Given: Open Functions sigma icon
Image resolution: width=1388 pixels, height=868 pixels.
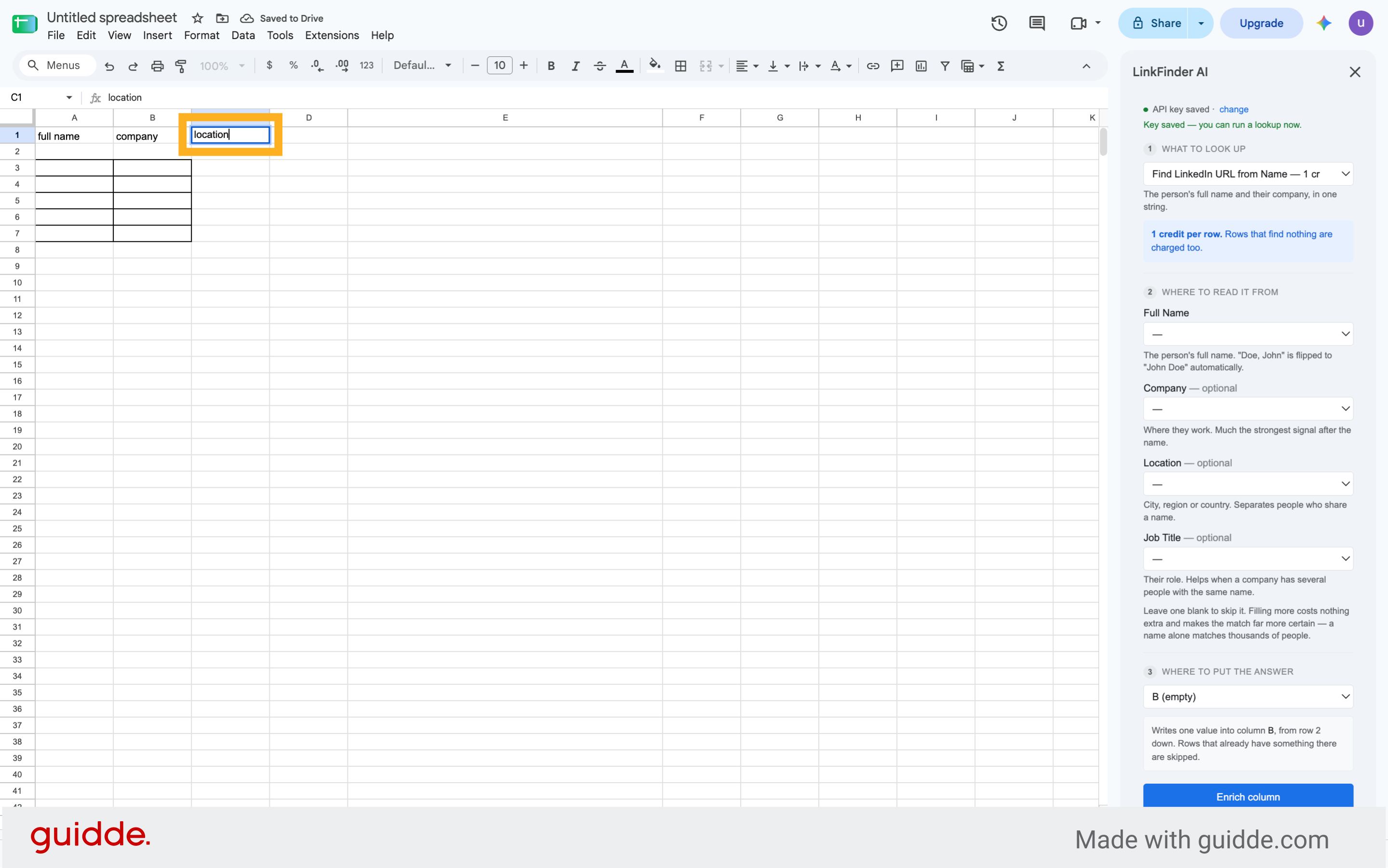Looking at the screenshot, I should [x=1001, y=66].
